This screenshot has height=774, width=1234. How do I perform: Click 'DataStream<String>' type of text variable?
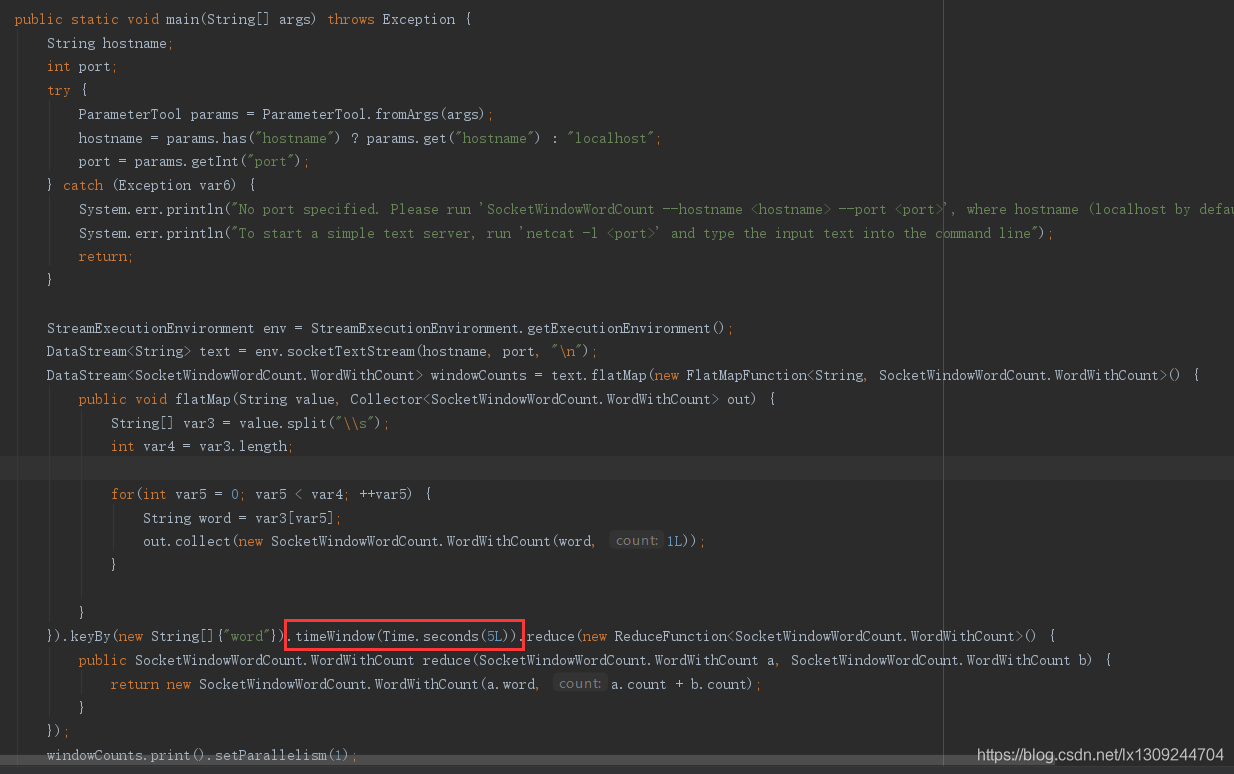point(119,352)
